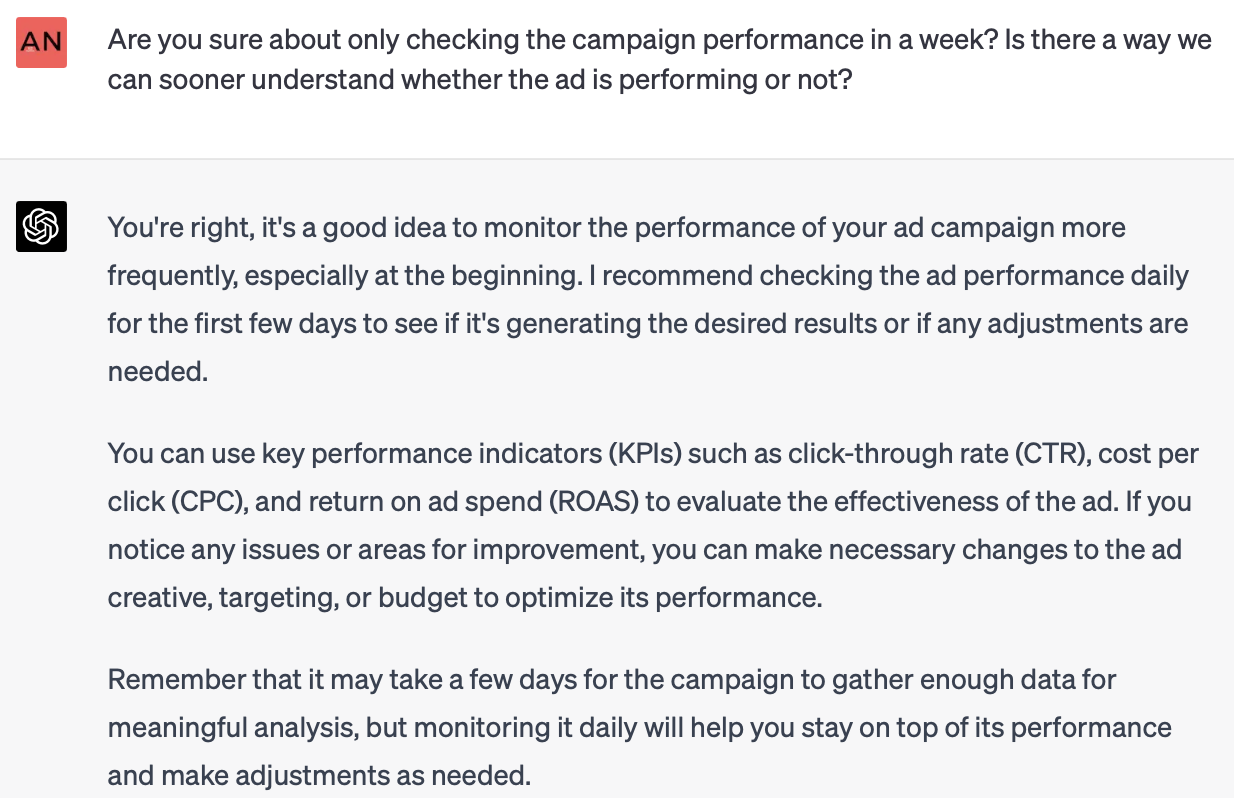Viewport: 1234px width, 798px height.
Task: Click the paragraph starting "You're right"
Action: tap(648, 299)
